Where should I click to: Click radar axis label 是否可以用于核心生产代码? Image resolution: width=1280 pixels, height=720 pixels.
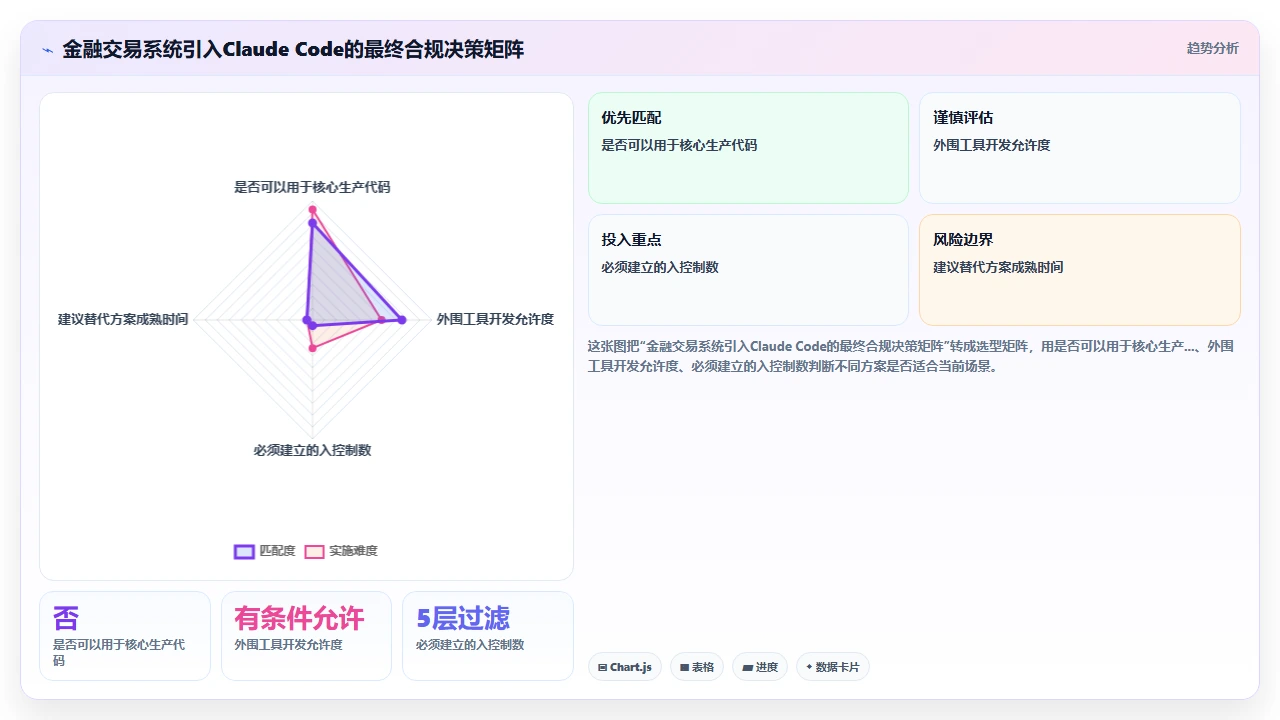click(x=312, y=187)
